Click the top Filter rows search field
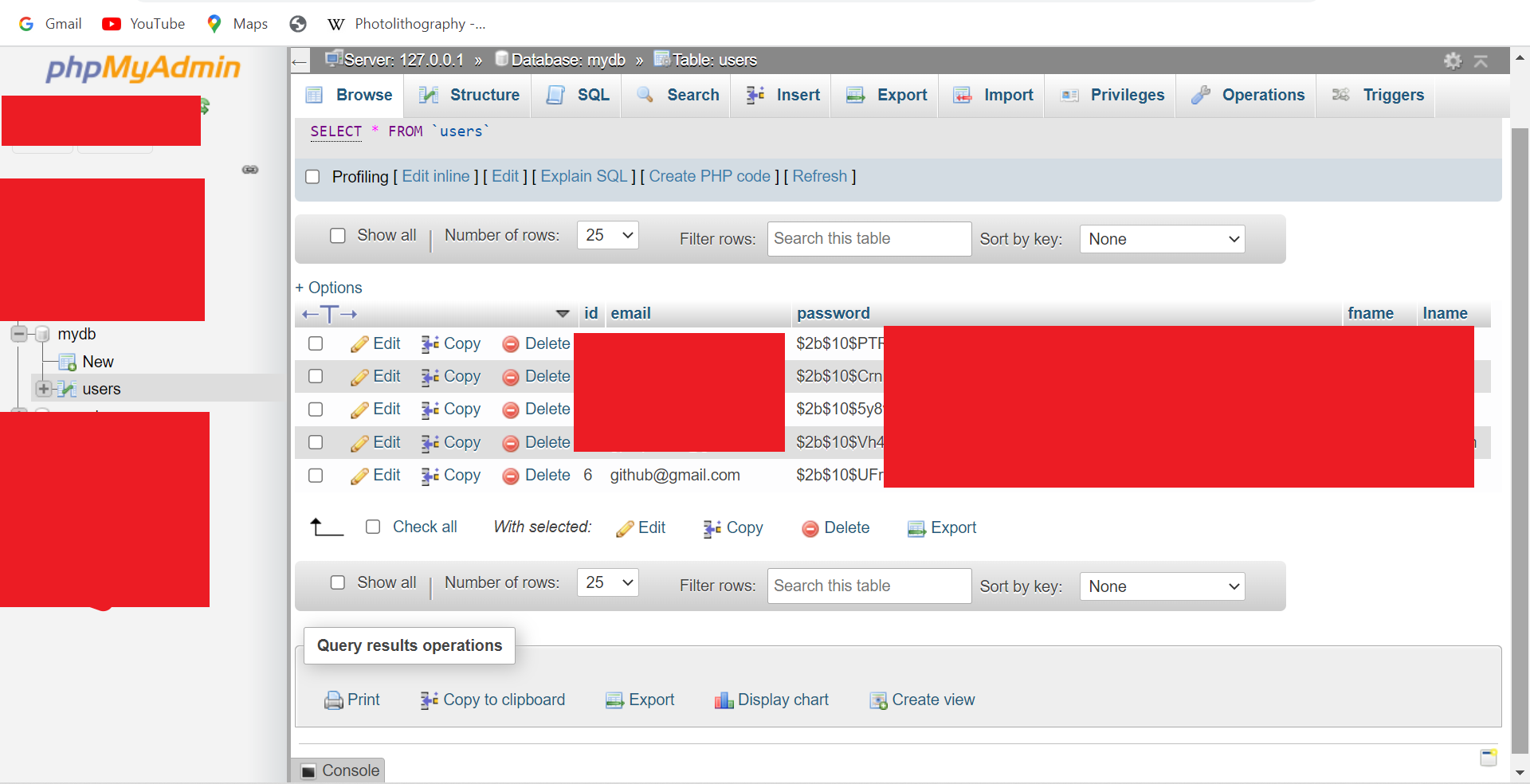 tap(869, 239)
